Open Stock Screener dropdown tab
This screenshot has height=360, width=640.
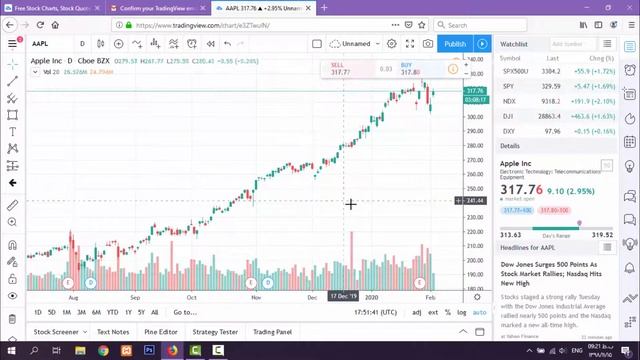pyautogui.click(x=60, y=332)
